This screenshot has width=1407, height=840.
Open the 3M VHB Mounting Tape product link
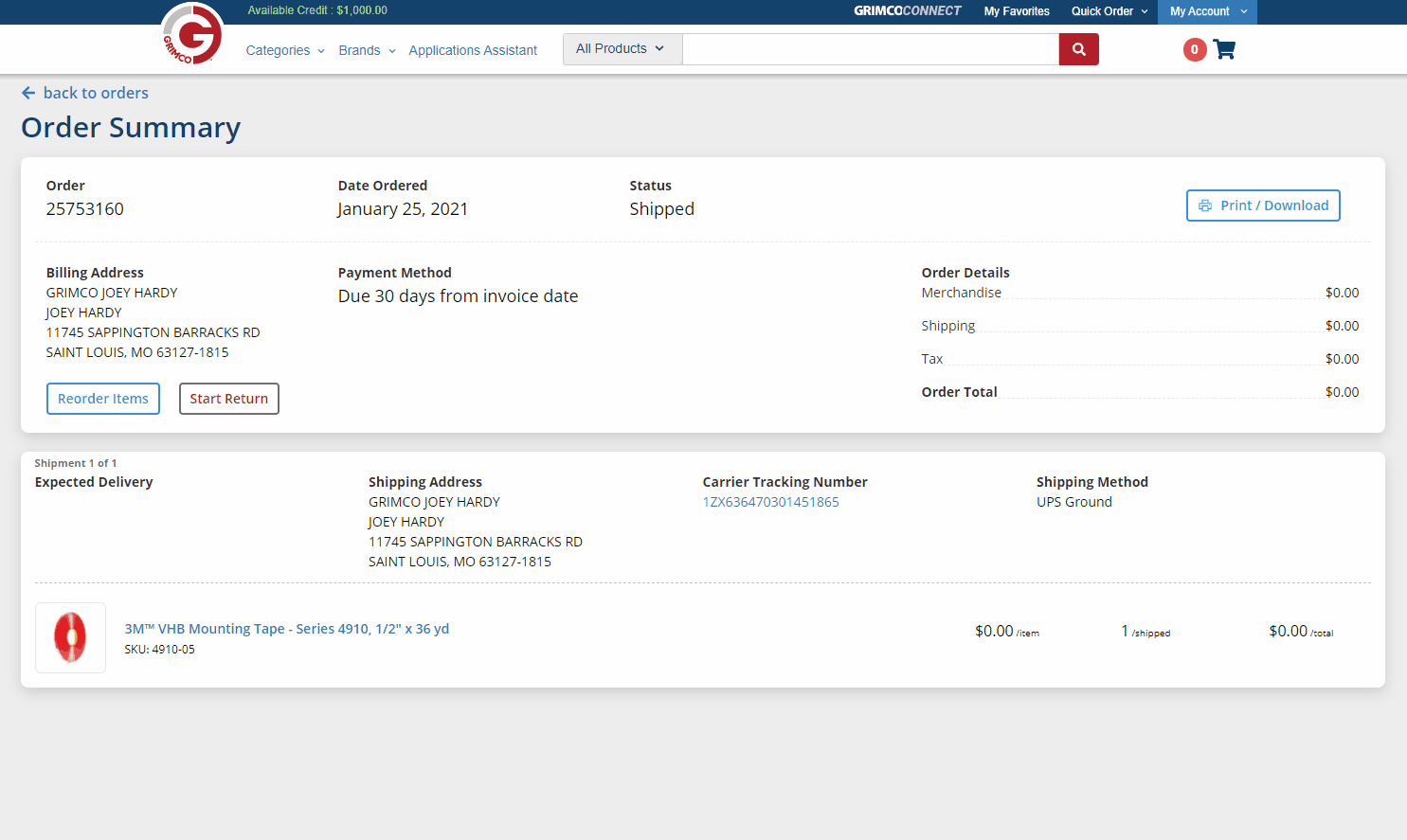[287, 629]
